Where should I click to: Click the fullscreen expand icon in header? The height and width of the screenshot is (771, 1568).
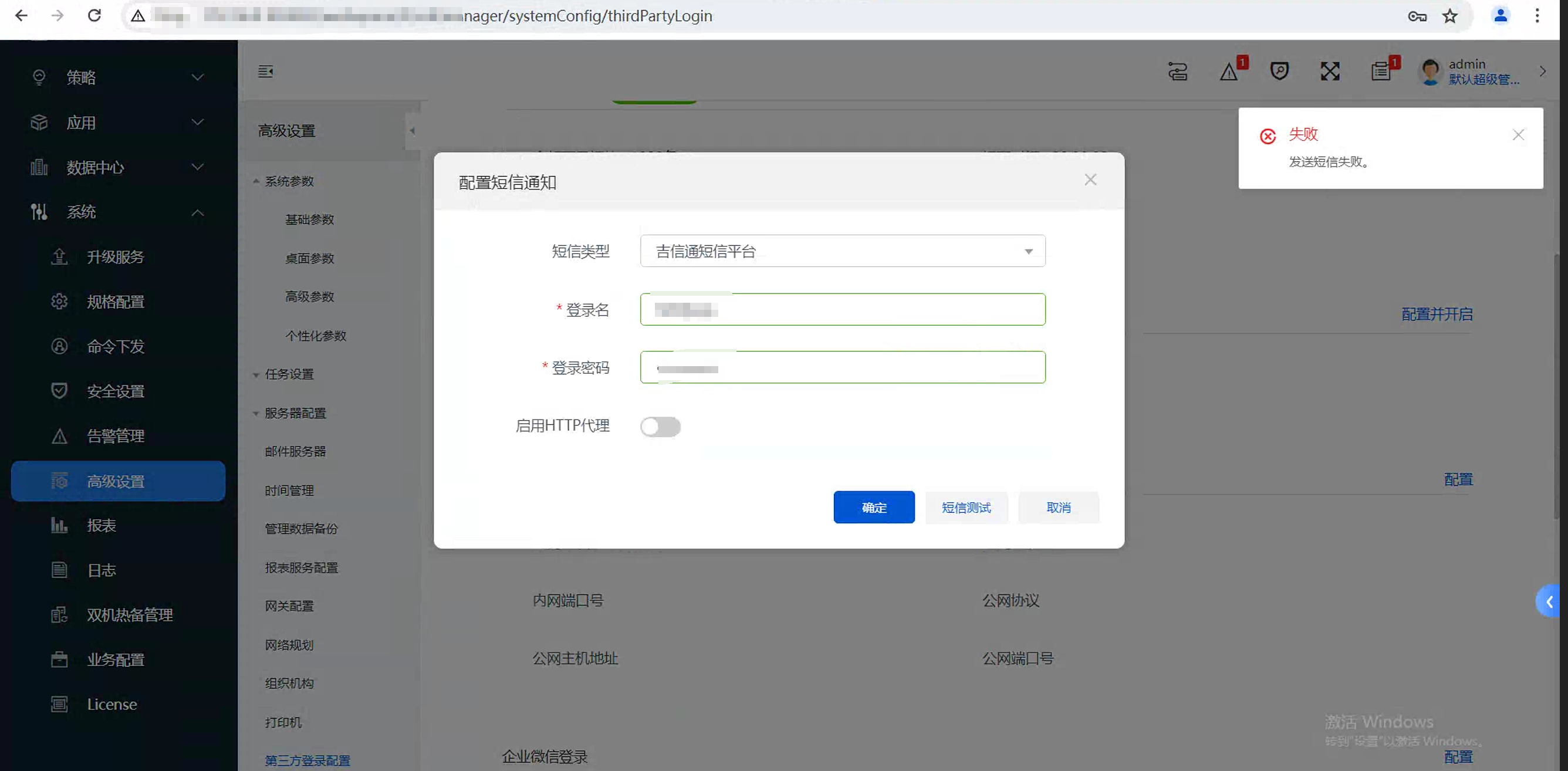coord(1330,71)
